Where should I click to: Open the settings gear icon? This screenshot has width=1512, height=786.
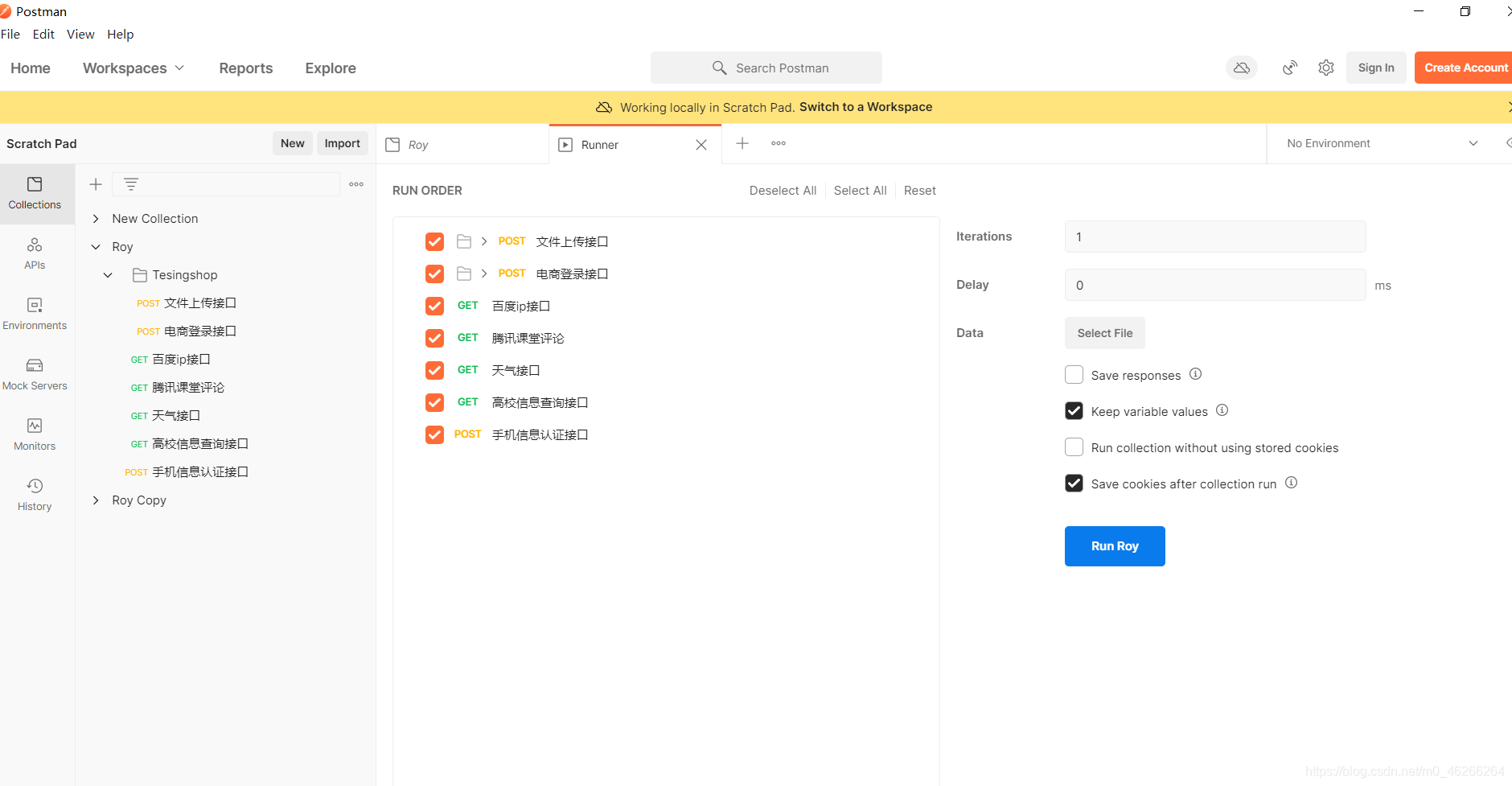tap(1326, 68)
